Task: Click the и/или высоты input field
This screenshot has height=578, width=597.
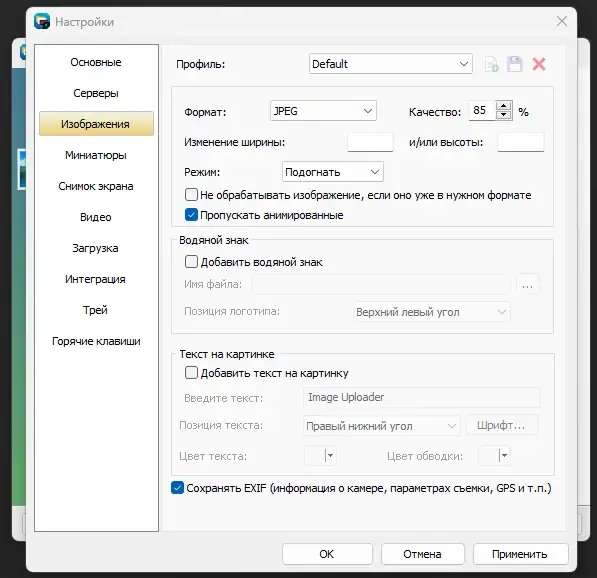Action: click(x=520, y=142)
